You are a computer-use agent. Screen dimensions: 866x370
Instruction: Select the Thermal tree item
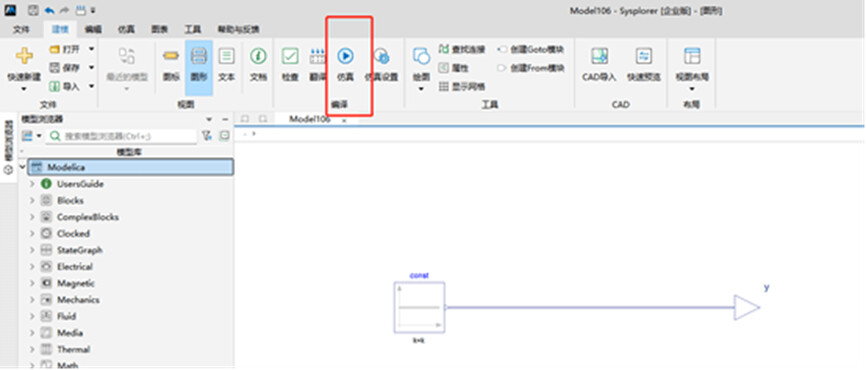(x=73, y=350)
